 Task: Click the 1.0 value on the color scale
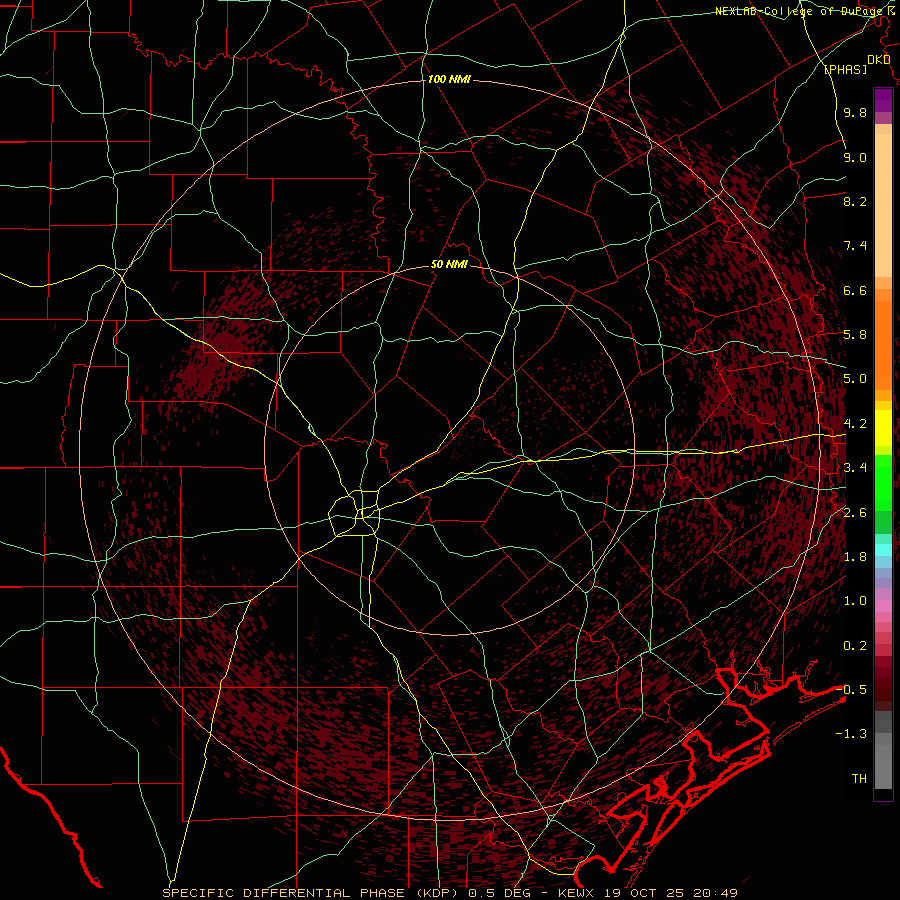(855, 601)
